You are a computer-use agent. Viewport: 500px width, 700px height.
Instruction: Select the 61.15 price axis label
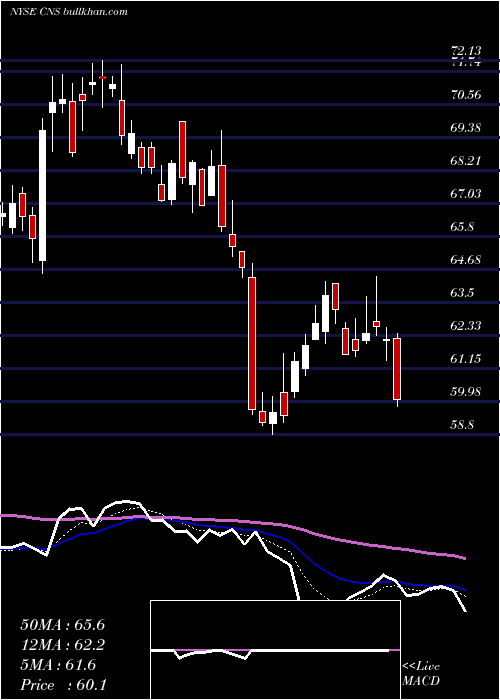coord(466,358)
